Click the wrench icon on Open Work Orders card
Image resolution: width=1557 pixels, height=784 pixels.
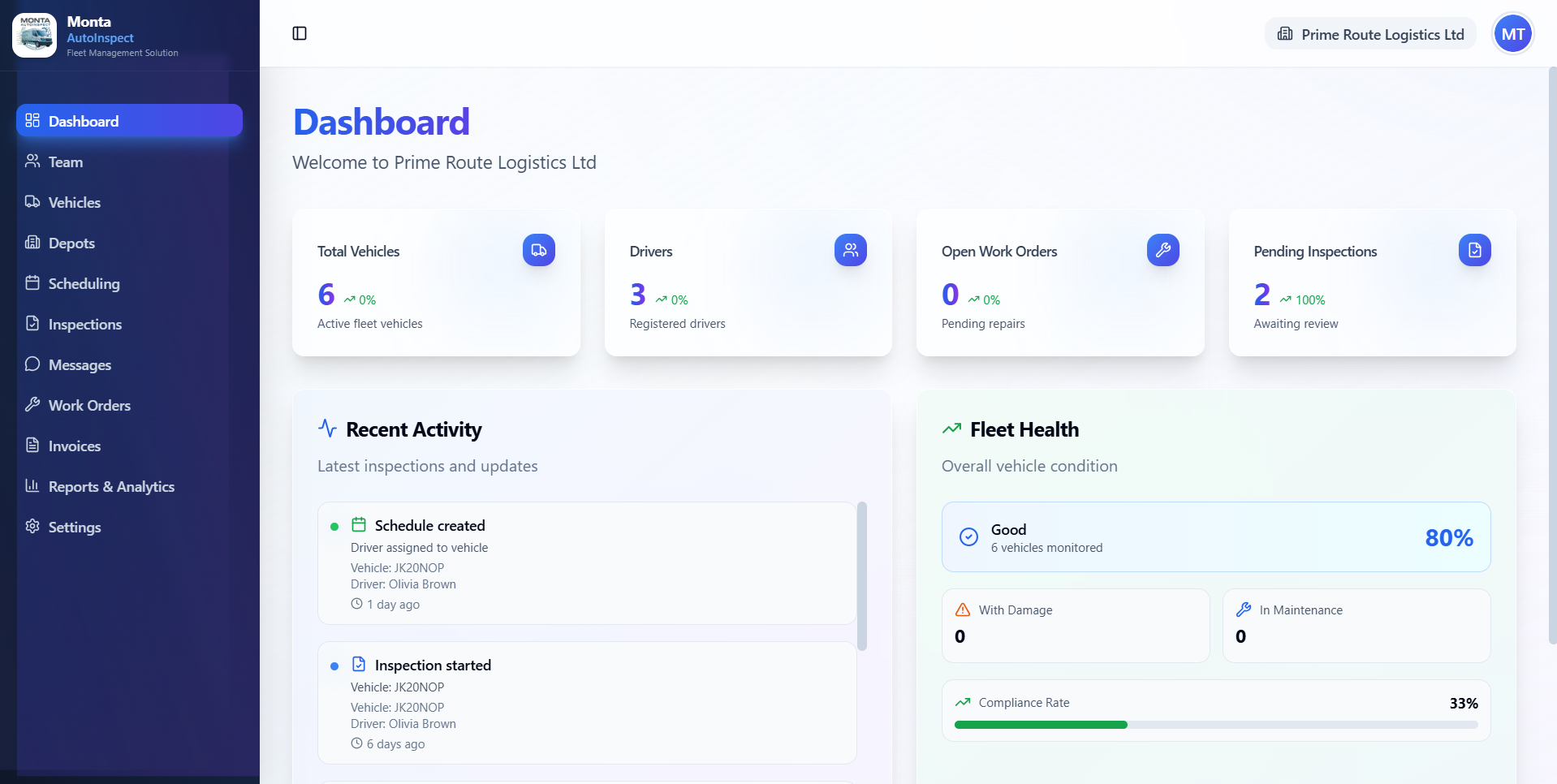pos(1162,250)
